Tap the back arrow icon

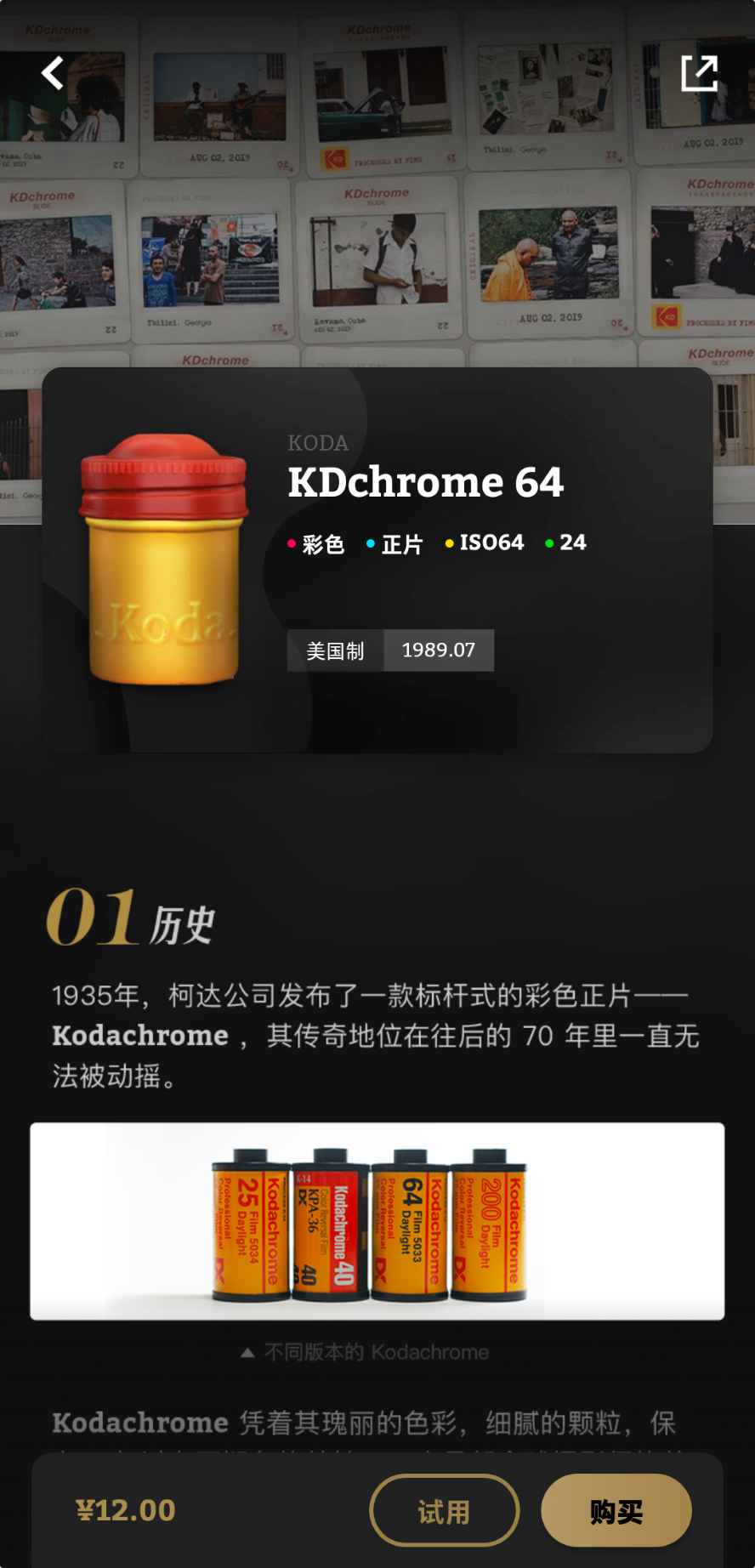pos(53,73)
